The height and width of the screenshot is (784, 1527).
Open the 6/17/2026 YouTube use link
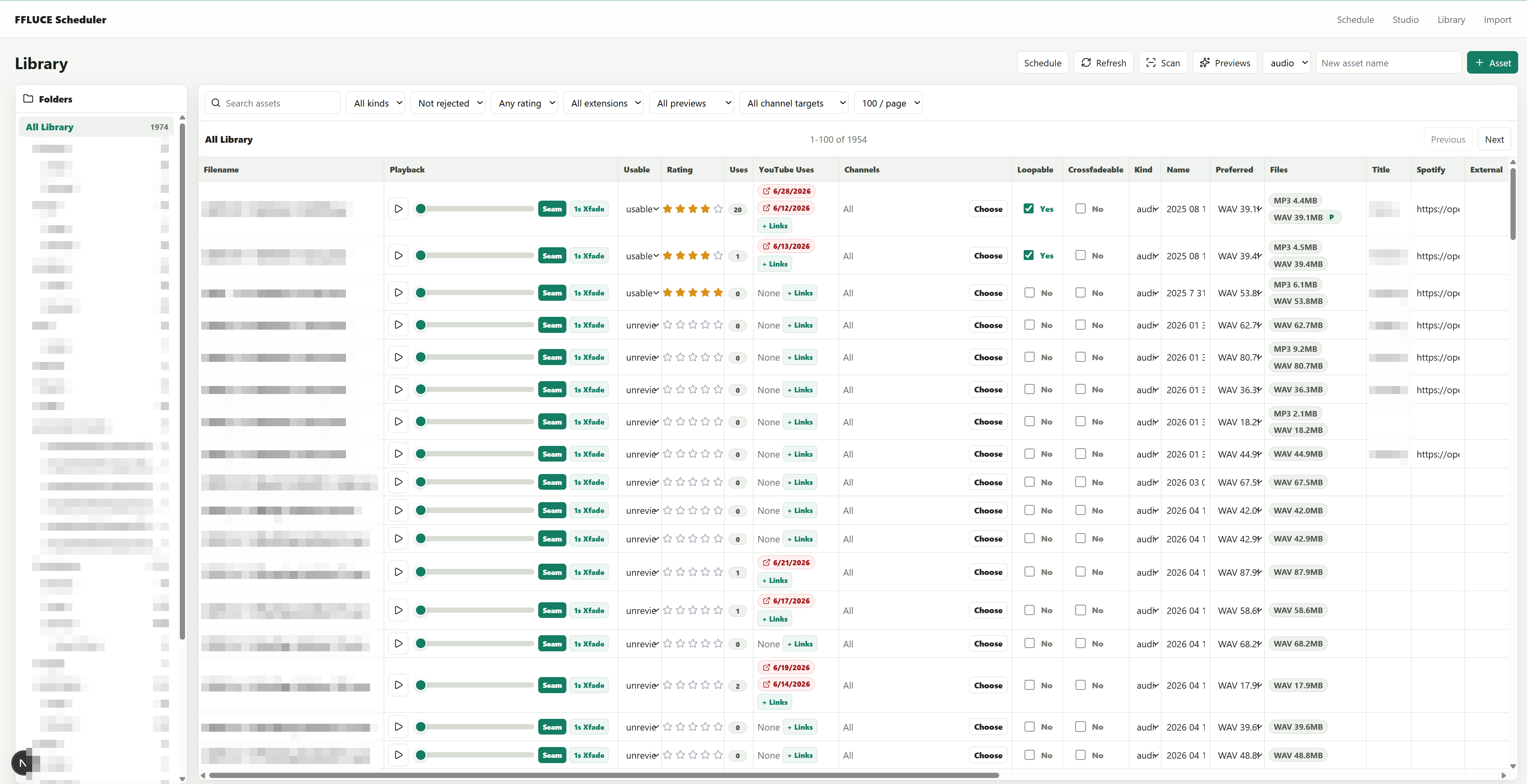click(x=786, y=601)
